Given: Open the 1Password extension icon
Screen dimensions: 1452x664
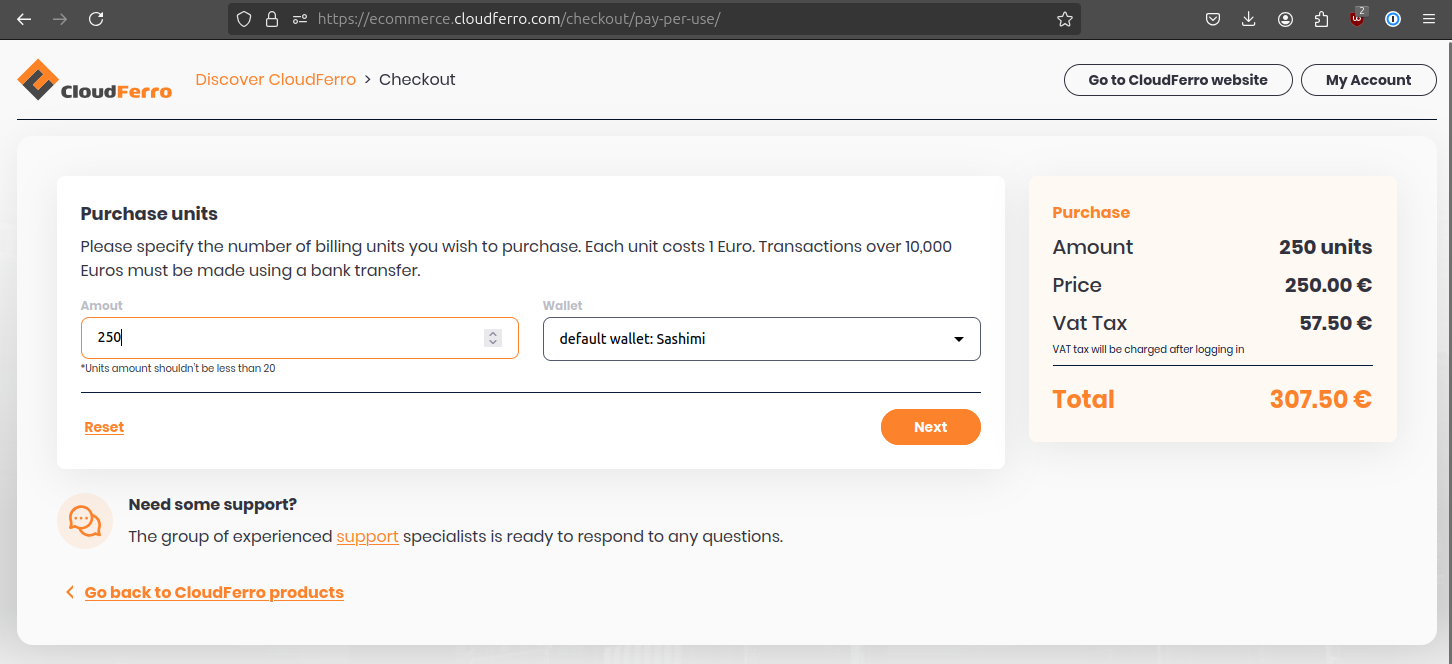Looking at the screenshot, I should [x=1393, y=19].
